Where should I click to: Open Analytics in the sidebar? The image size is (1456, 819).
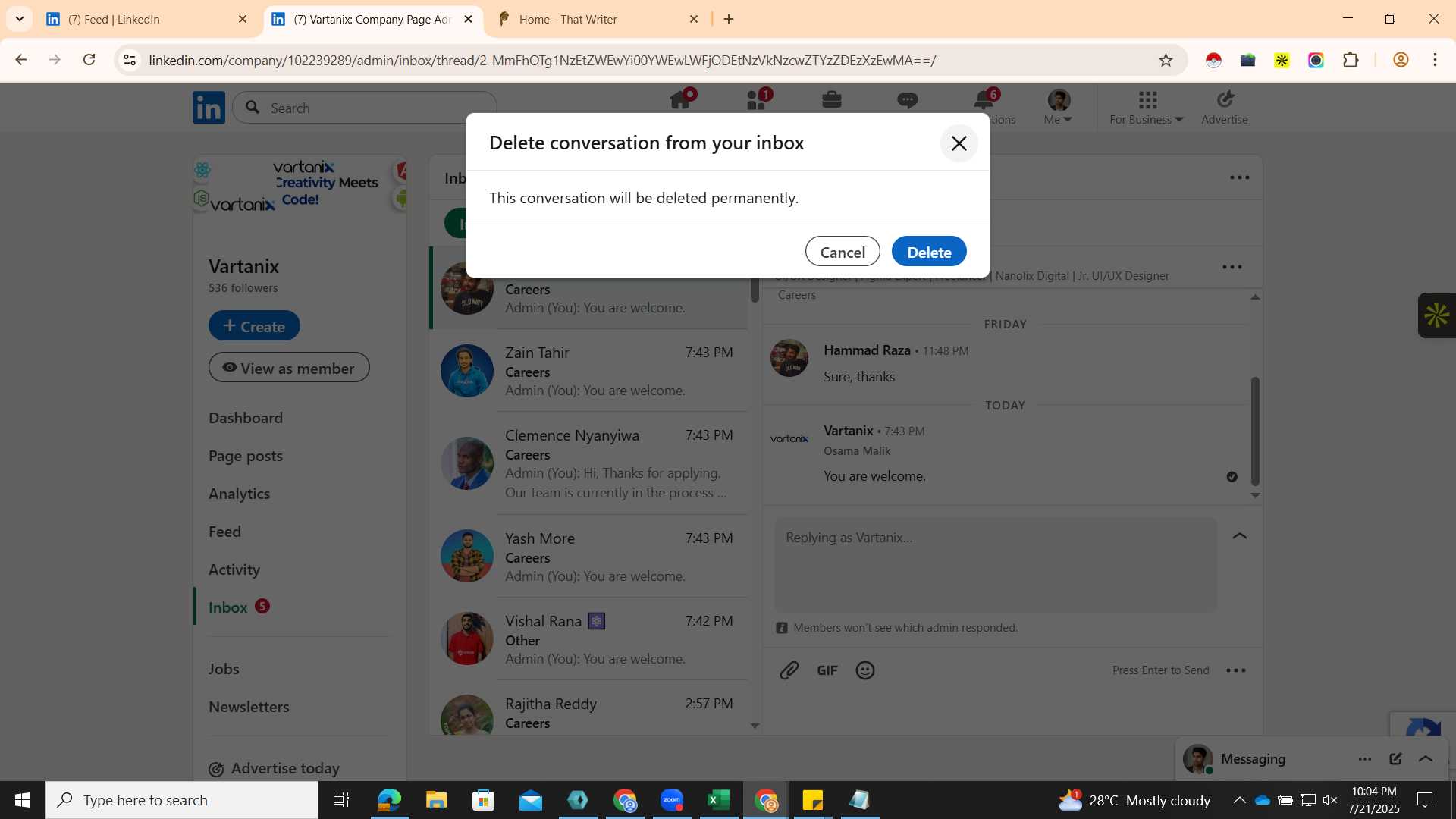tap(240, 494)
